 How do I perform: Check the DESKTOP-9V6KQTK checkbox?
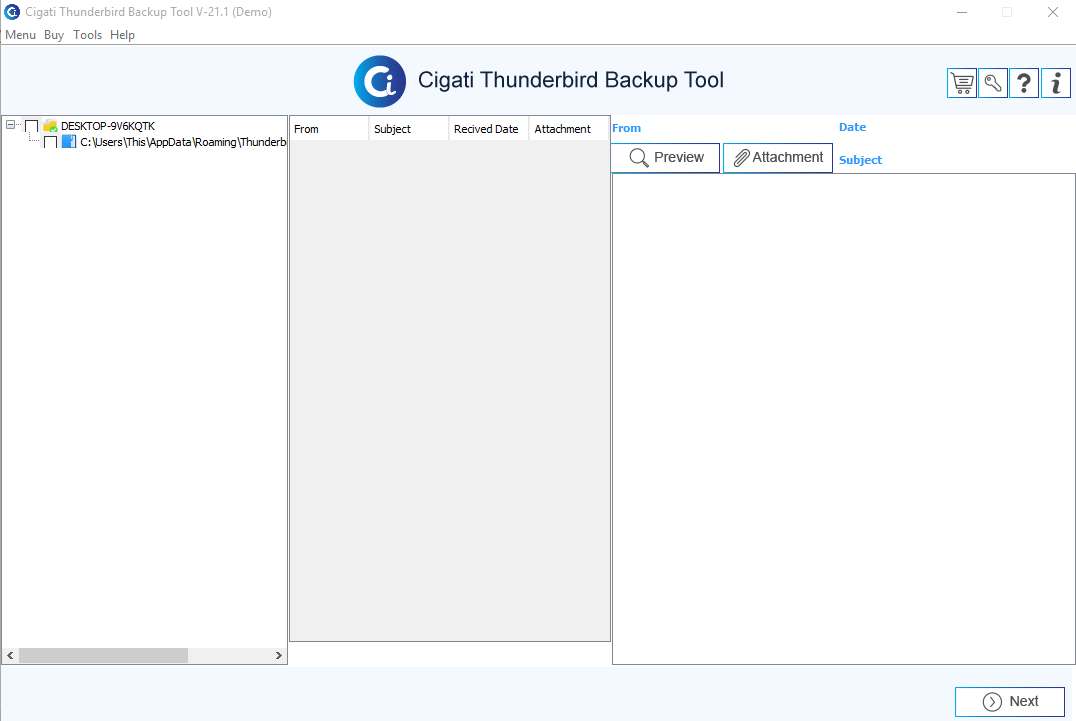tap(32, 126)
